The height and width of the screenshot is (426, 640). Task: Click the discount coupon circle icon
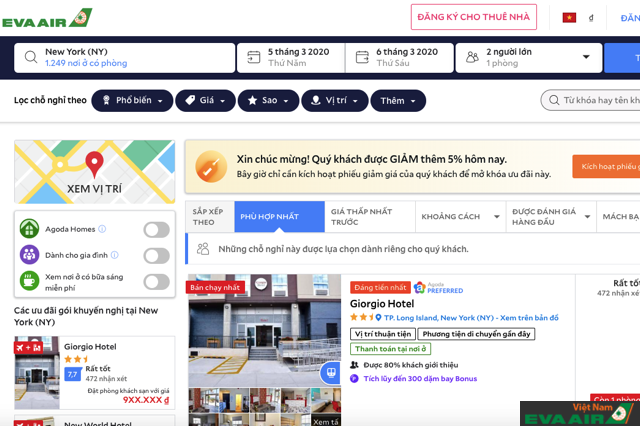[x=211, y=166]
